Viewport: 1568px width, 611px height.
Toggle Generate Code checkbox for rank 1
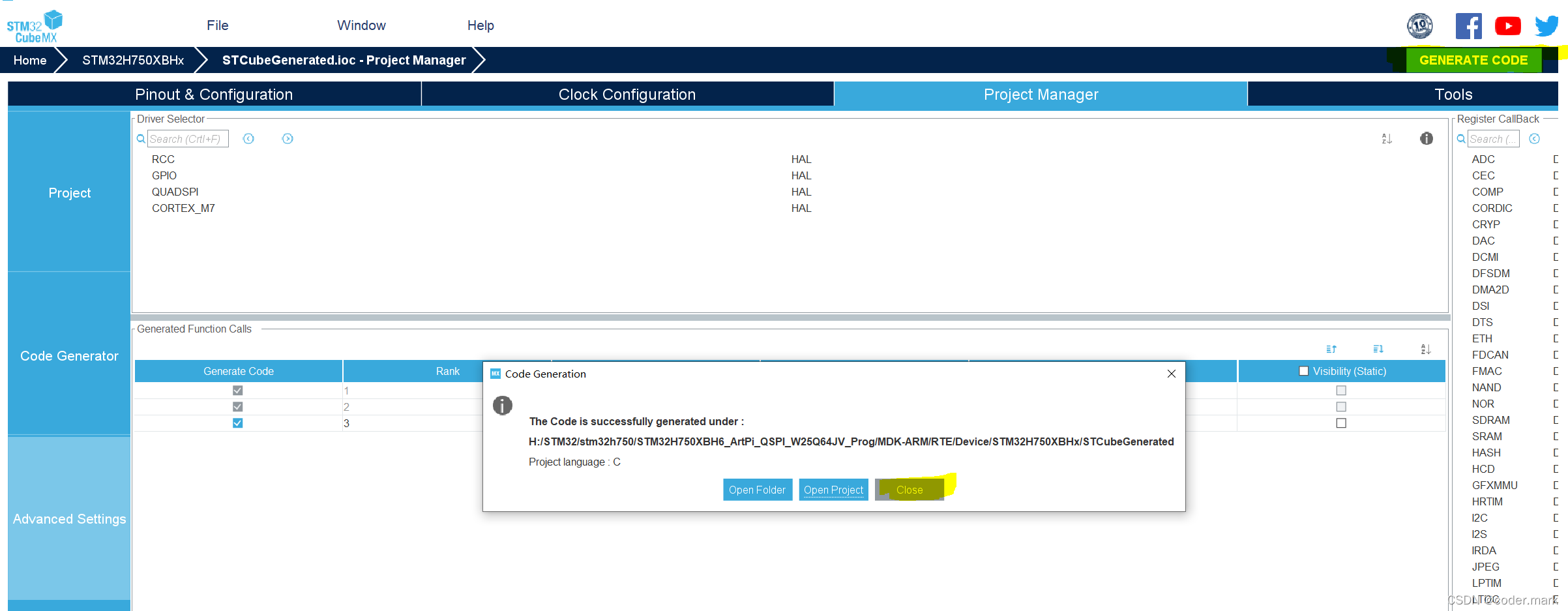click(238, 390)
